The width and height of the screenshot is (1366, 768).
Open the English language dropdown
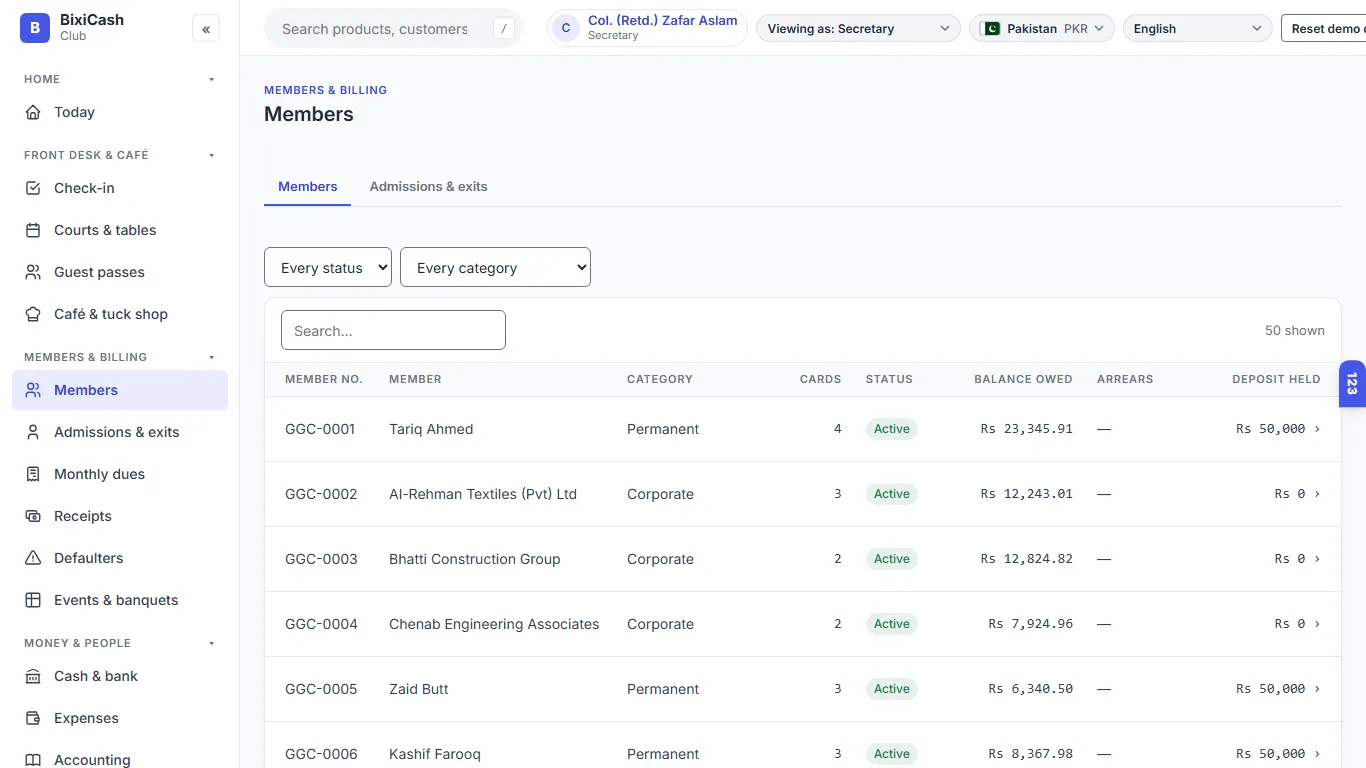1198,29
